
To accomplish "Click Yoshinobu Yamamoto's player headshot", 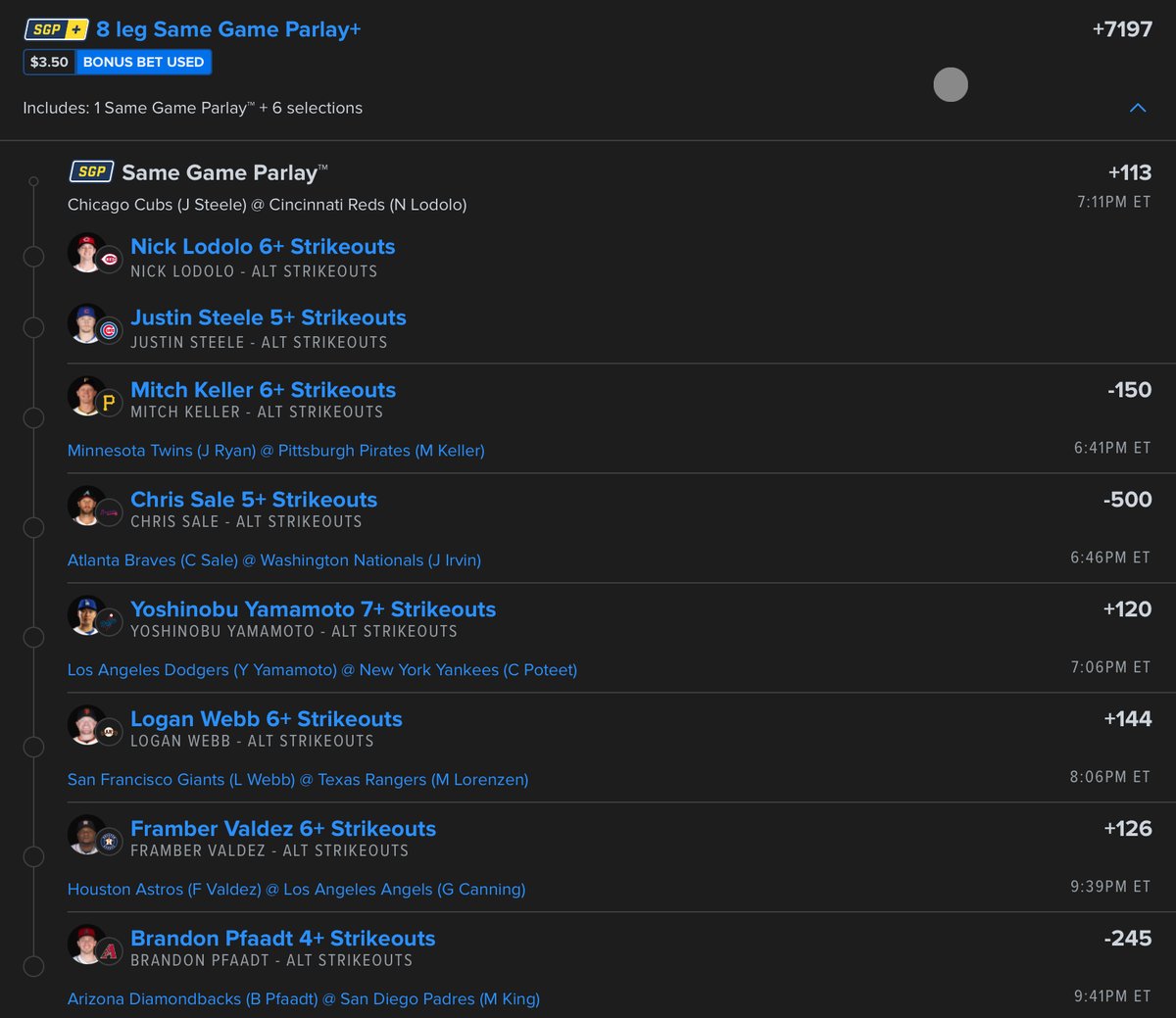I will [x=86, y=615].
